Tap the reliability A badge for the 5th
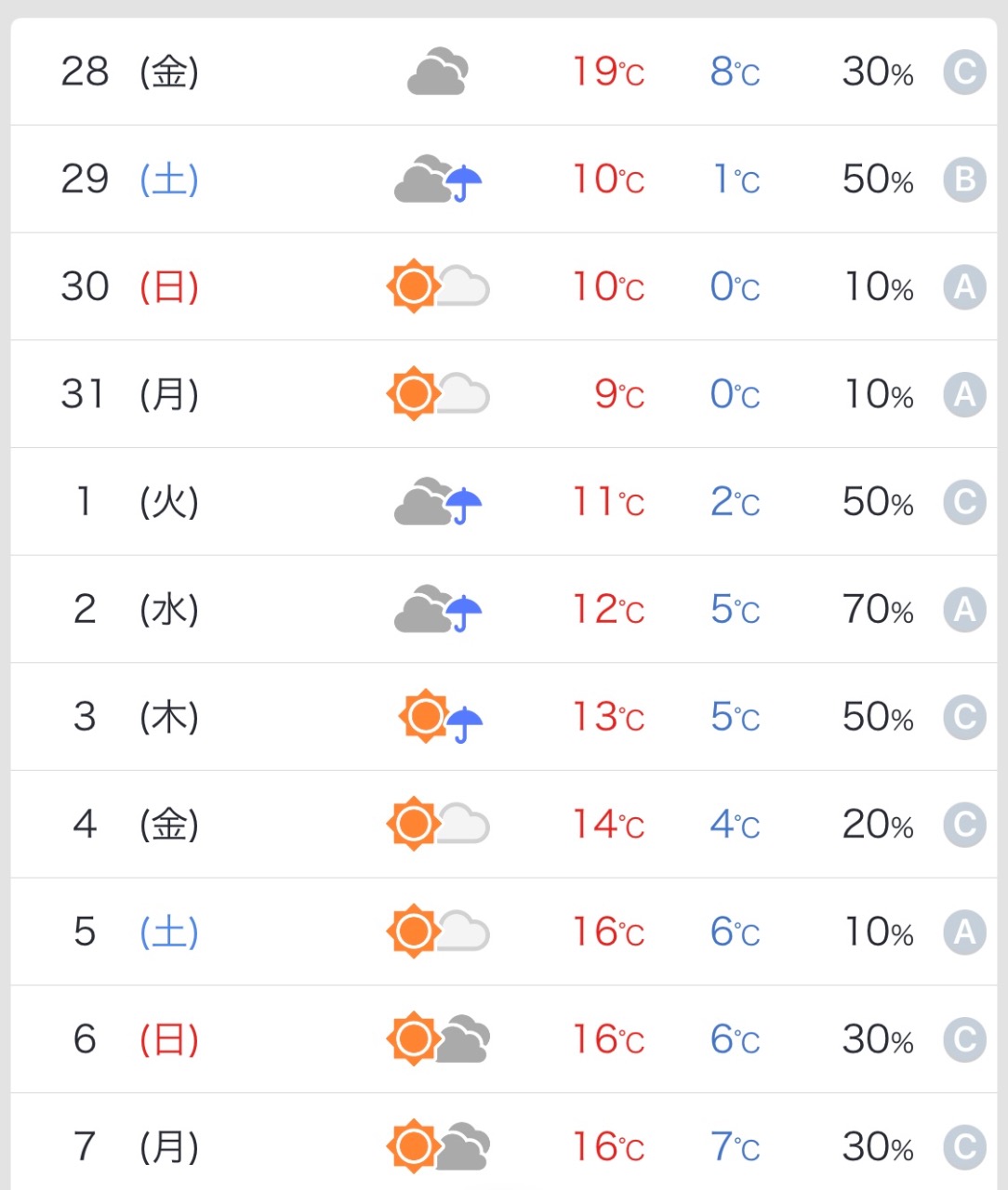Viewport: 1008px width, 1190px height. click(964, 932)
